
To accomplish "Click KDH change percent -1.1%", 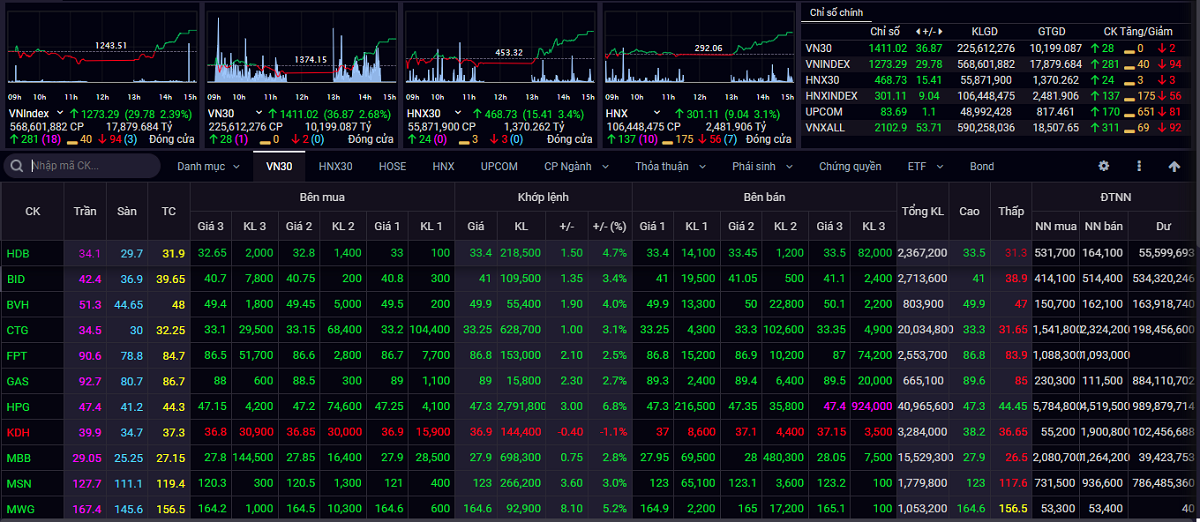I will [612, 432].
